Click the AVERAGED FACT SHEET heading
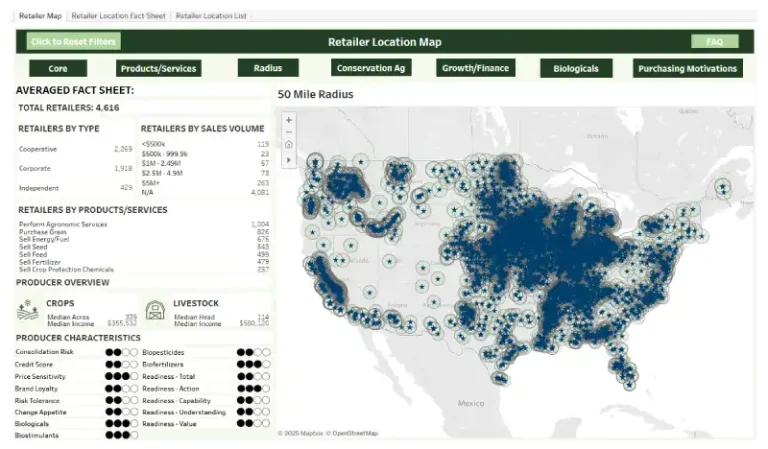 tap(75, 91)
